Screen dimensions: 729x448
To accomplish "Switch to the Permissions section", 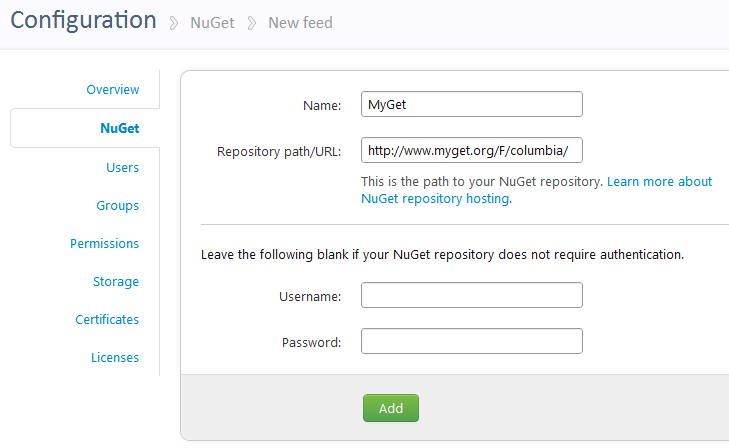I will click(104, 244).
